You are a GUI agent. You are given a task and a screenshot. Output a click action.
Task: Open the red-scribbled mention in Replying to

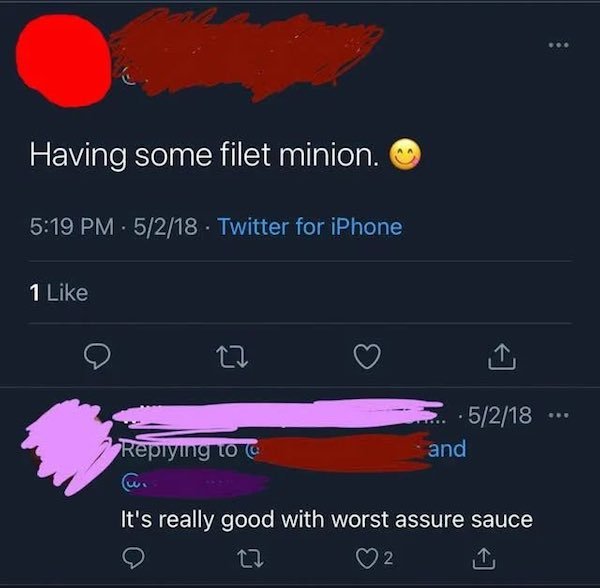point(341,451)
